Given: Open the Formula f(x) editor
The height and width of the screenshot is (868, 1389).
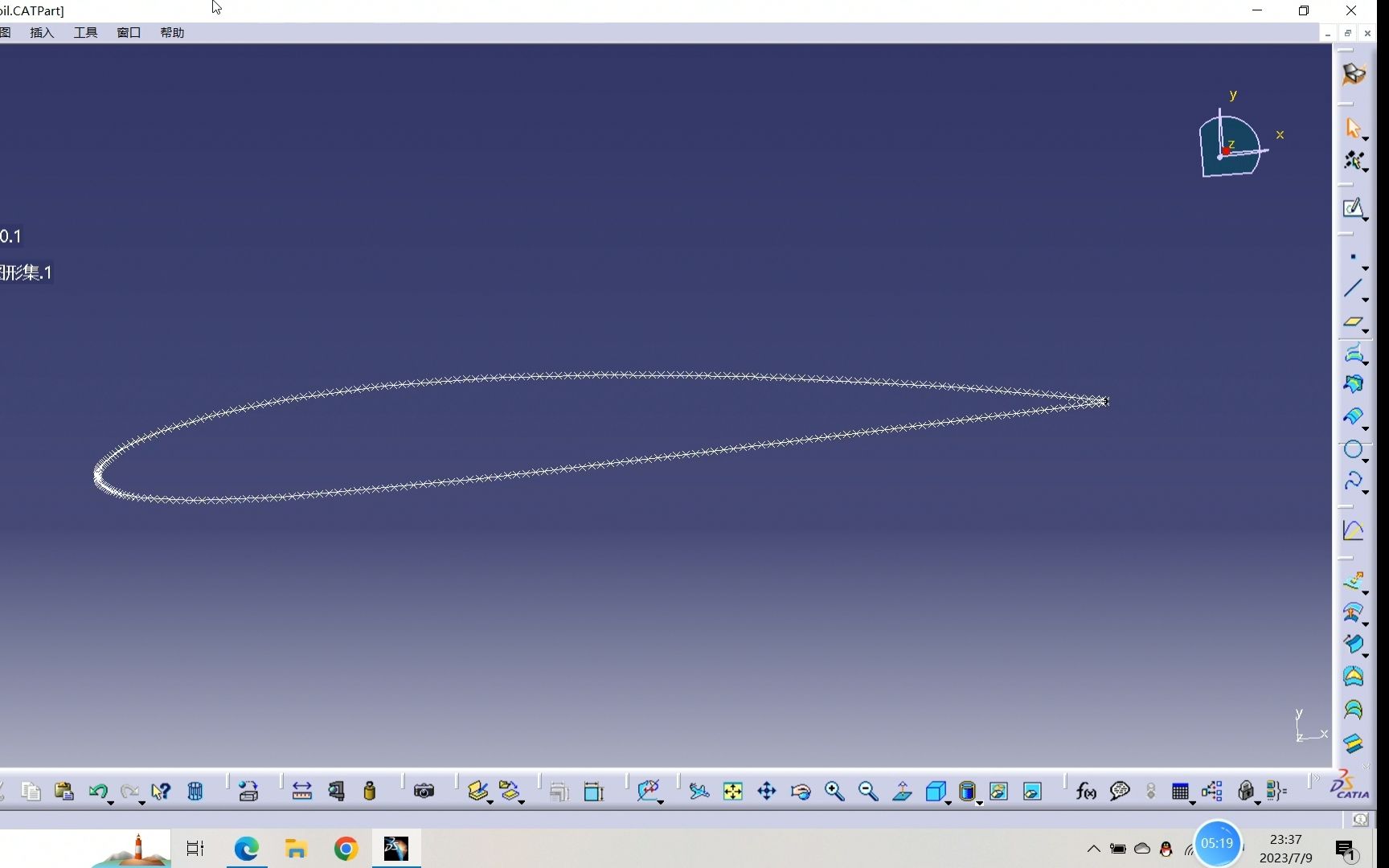Looking at the screenshot, I should click(x=1086, y=791).
